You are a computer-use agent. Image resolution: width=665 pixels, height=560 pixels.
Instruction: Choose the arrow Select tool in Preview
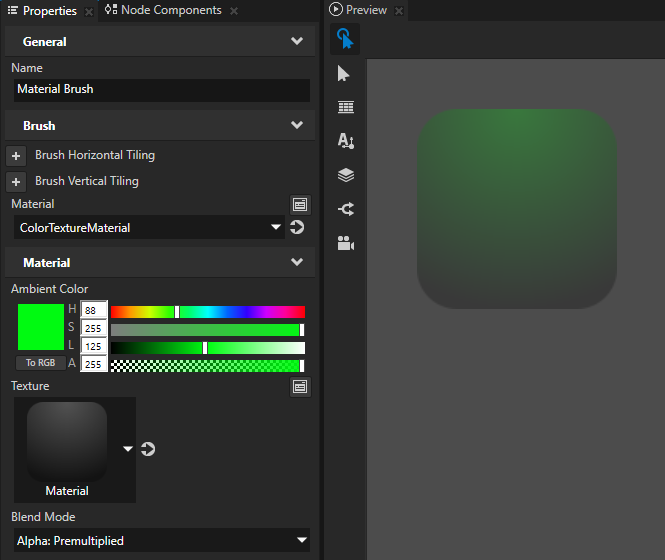(345, 74)
